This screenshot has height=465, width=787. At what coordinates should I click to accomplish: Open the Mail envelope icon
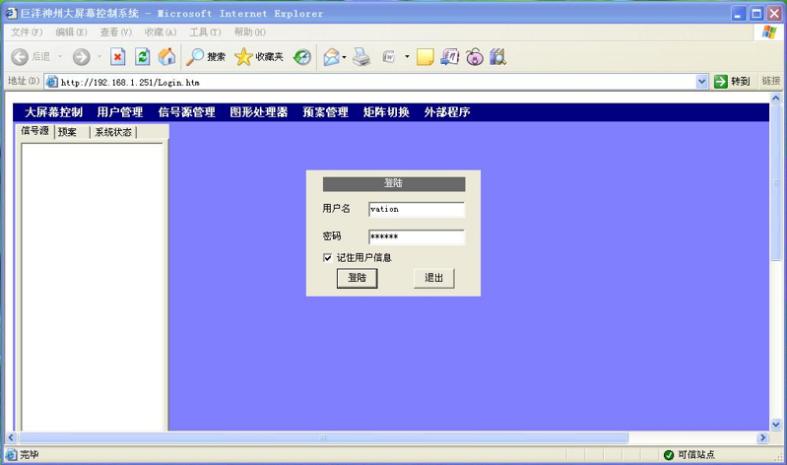(331, 57)
